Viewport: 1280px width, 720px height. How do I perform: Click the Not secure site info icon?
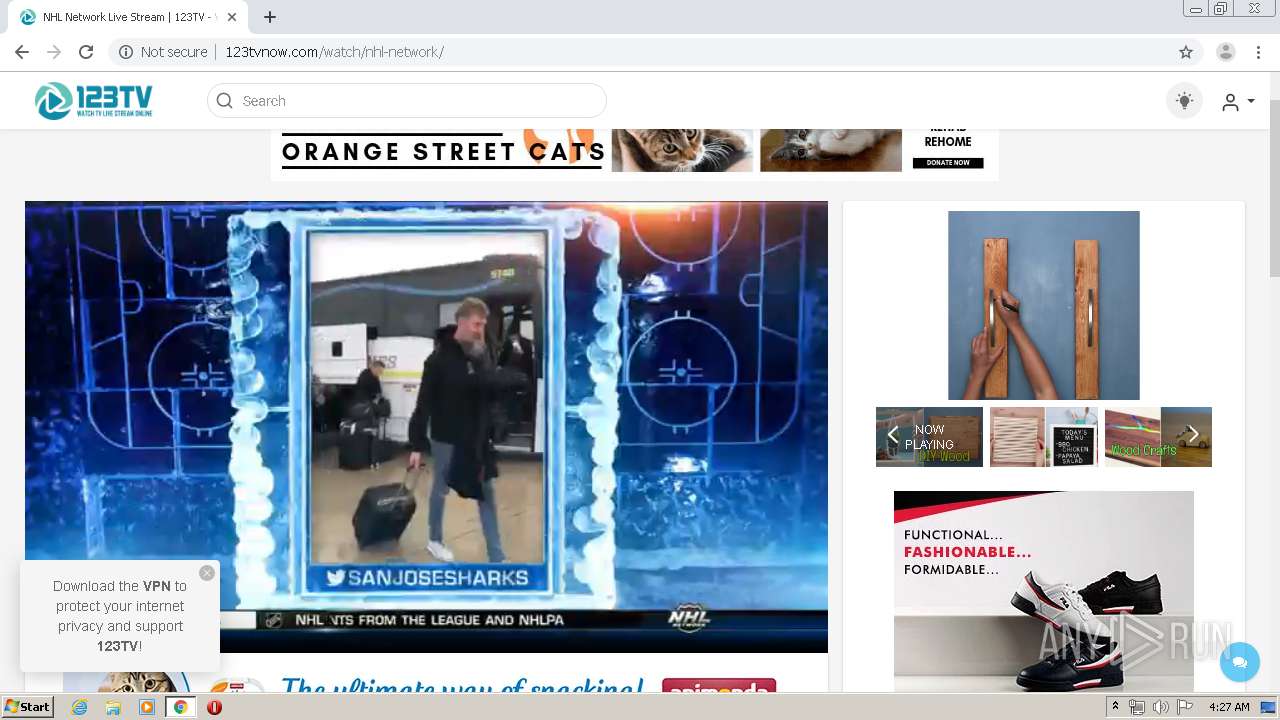(x=126, y=52)
